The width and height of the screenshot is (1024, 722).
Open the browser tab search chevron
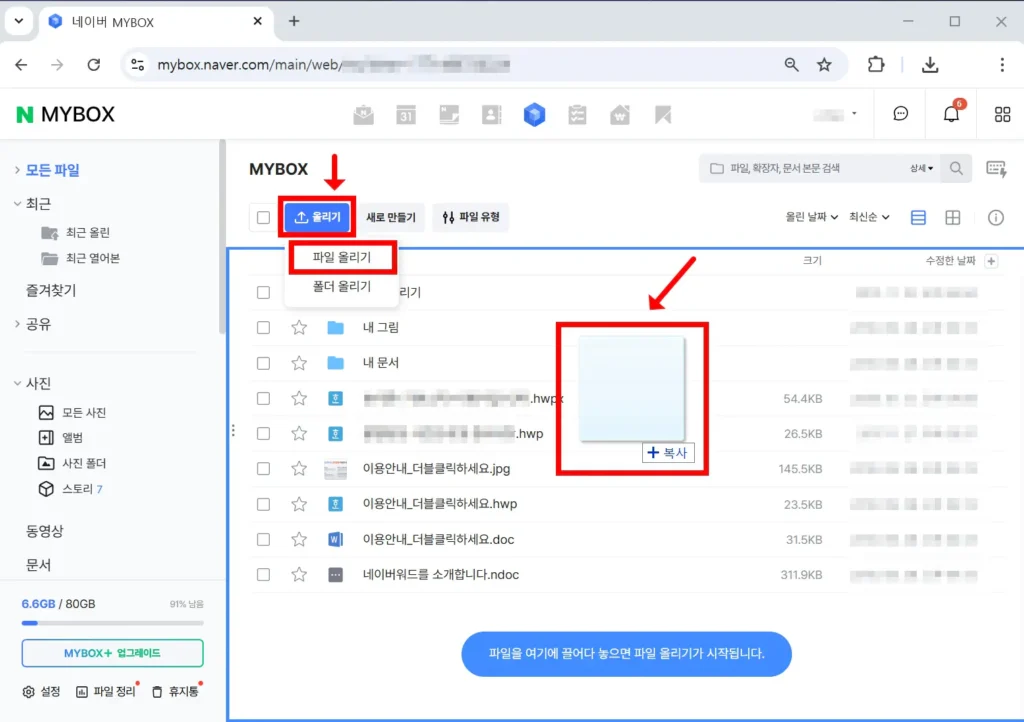pyautogui.click(x=19, y=21)
